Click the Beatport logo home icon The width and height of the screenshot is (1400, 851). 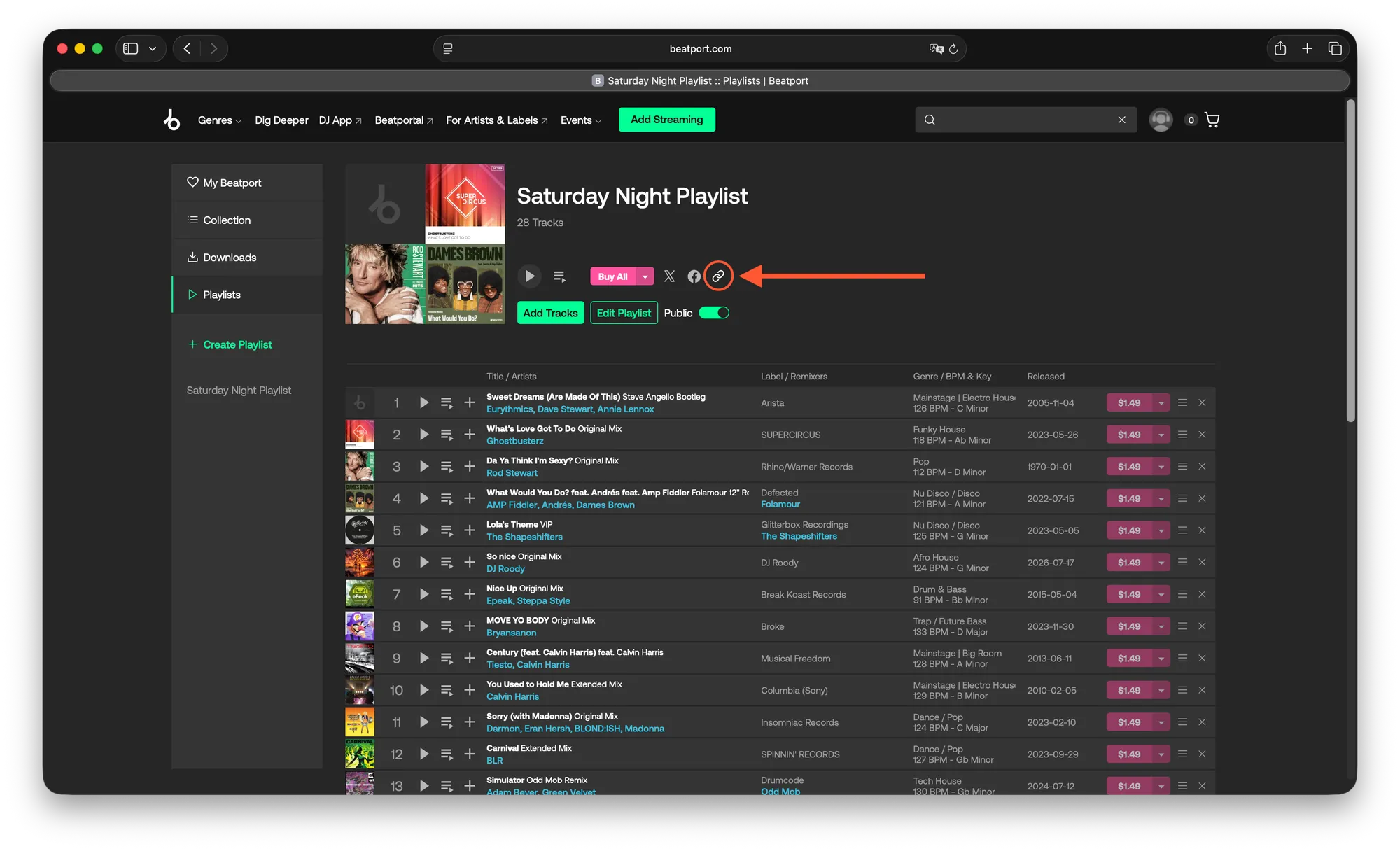click(x=171, y=120)
